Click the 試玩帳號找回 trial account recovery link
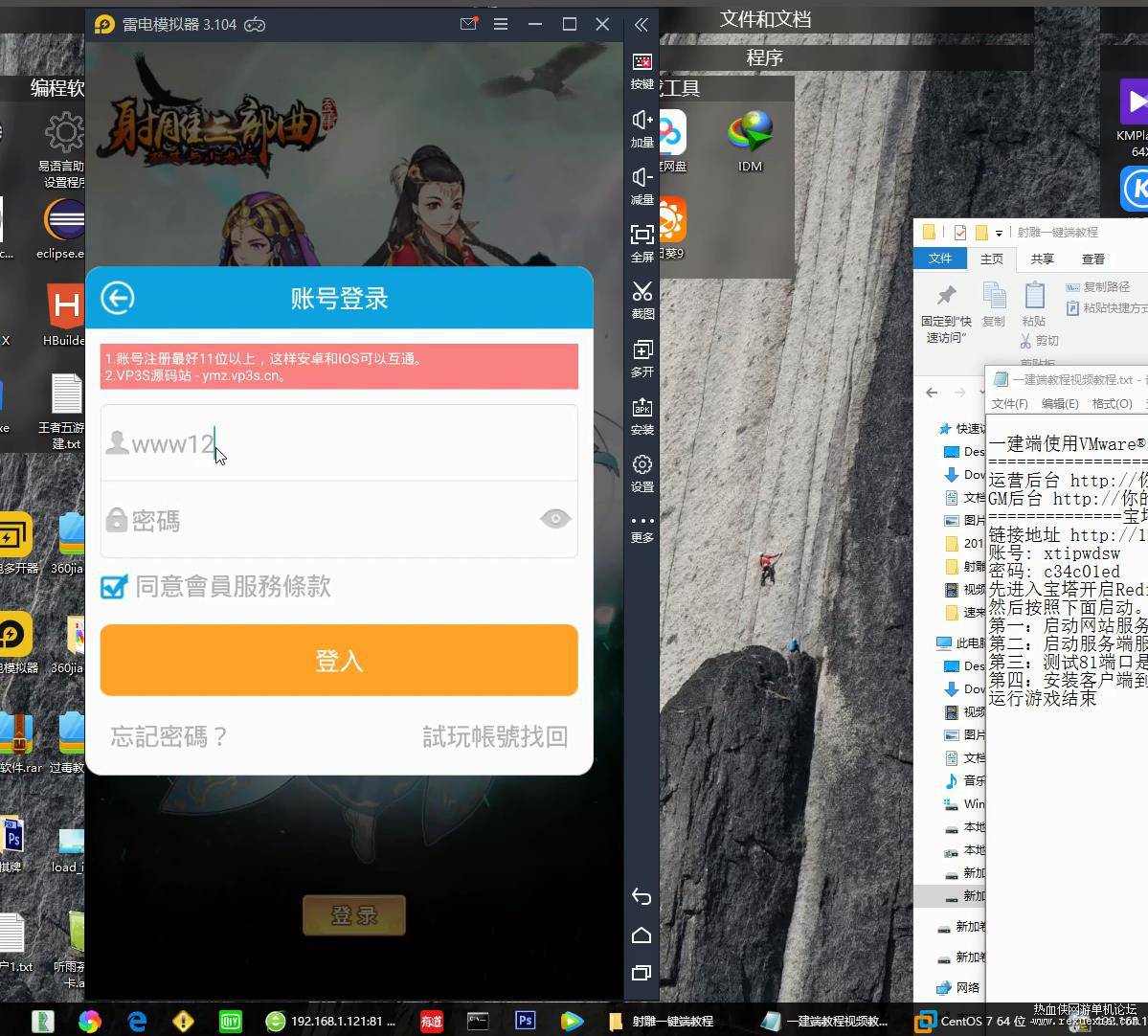Image resolution: width=1148 pixels, height=1036 pixels. [x=495, y=736]
